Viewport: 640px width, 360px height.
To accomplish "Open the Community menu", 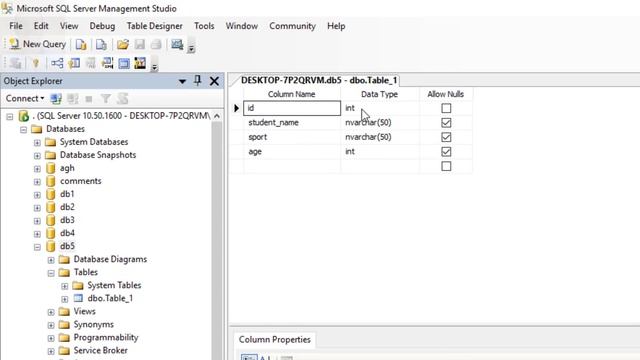I will coord(292,26).
